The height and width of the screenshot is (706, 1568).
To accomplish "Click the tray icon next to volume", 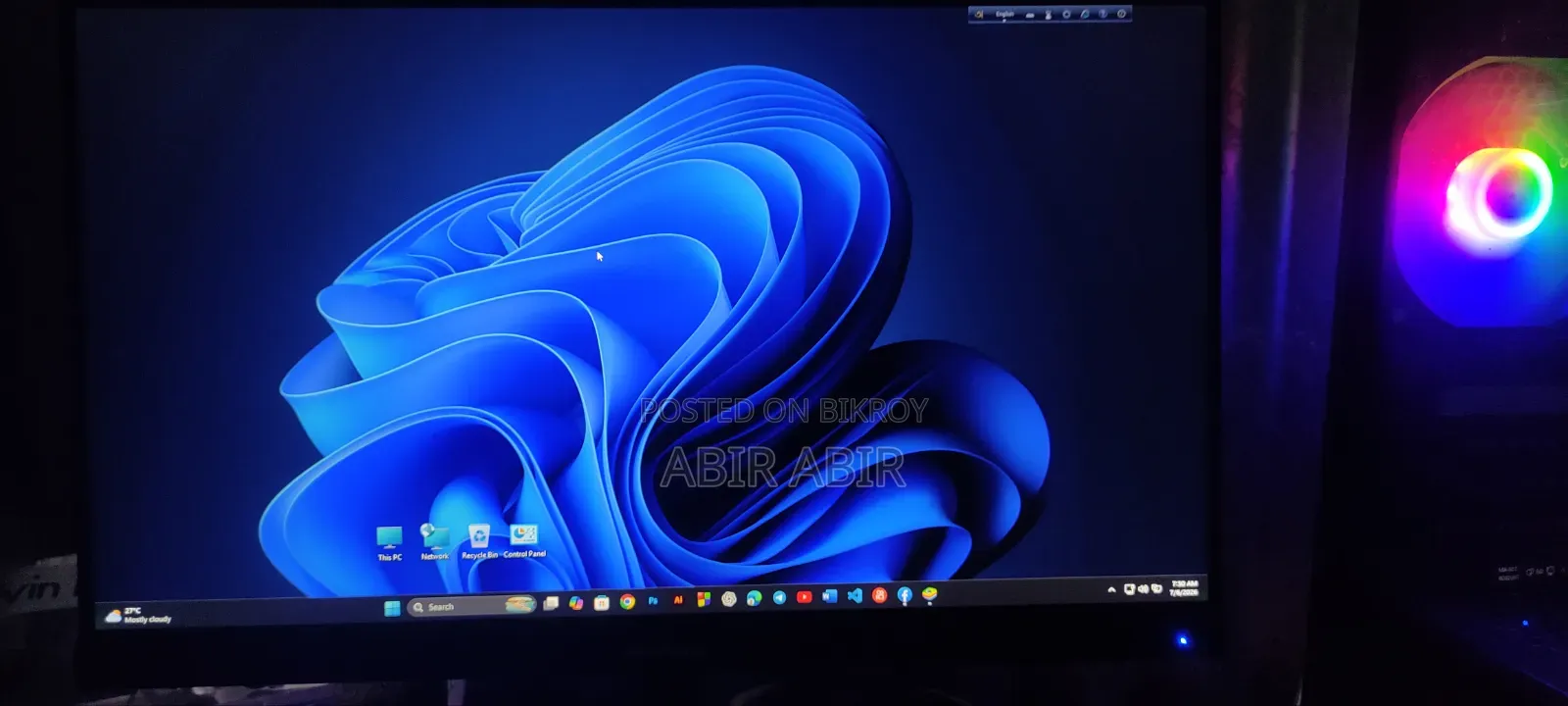I will [x=1156, y=588].
